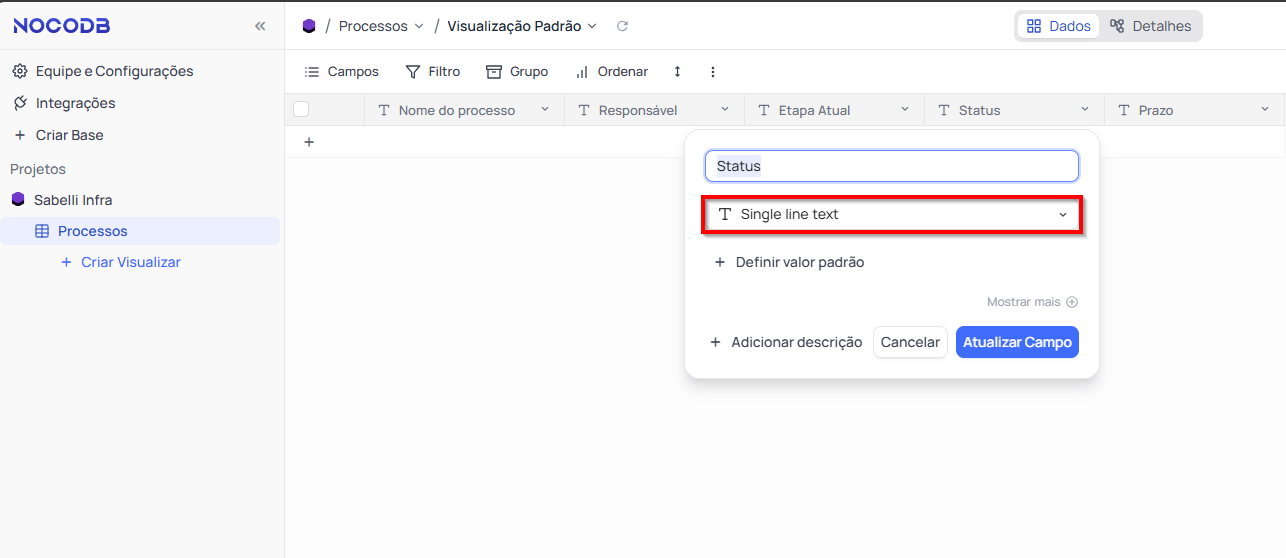Image resolution: width=1286 pixels, height=558 pixels.
Task: Click the reload icon beside Visualização Padrão
Action: pos(622,26)
